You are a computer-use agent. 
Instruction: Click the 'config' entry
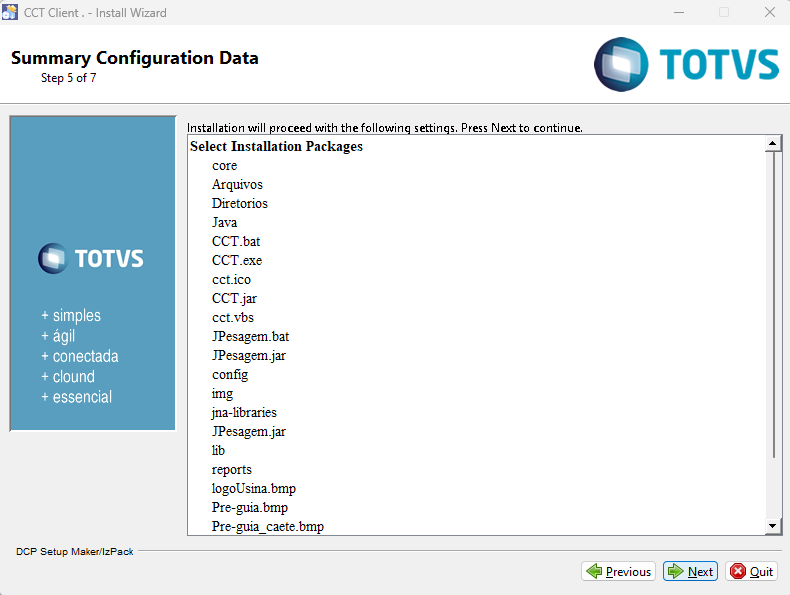tap(230, 375)
